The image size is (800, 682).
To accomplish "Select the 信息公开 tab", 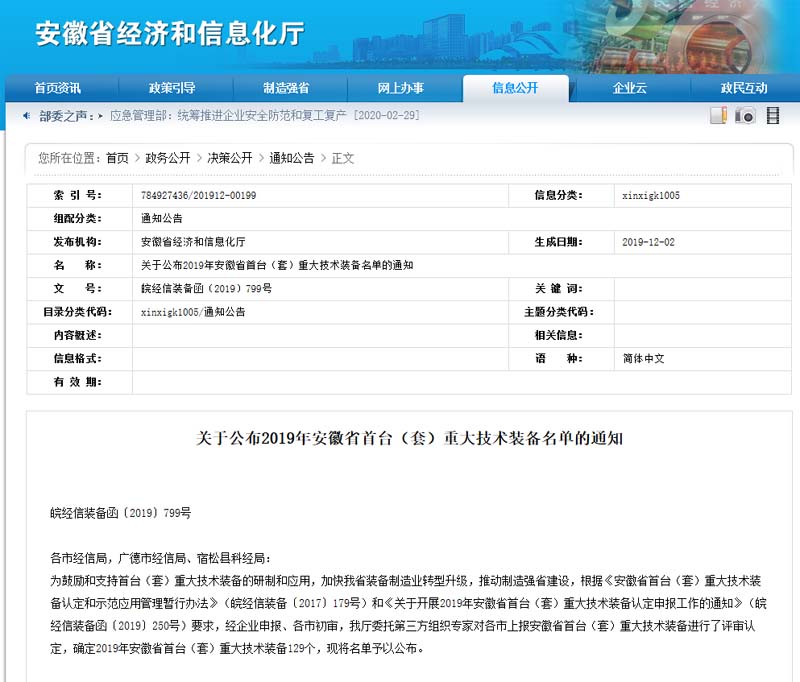I will [x=515, y=88].
